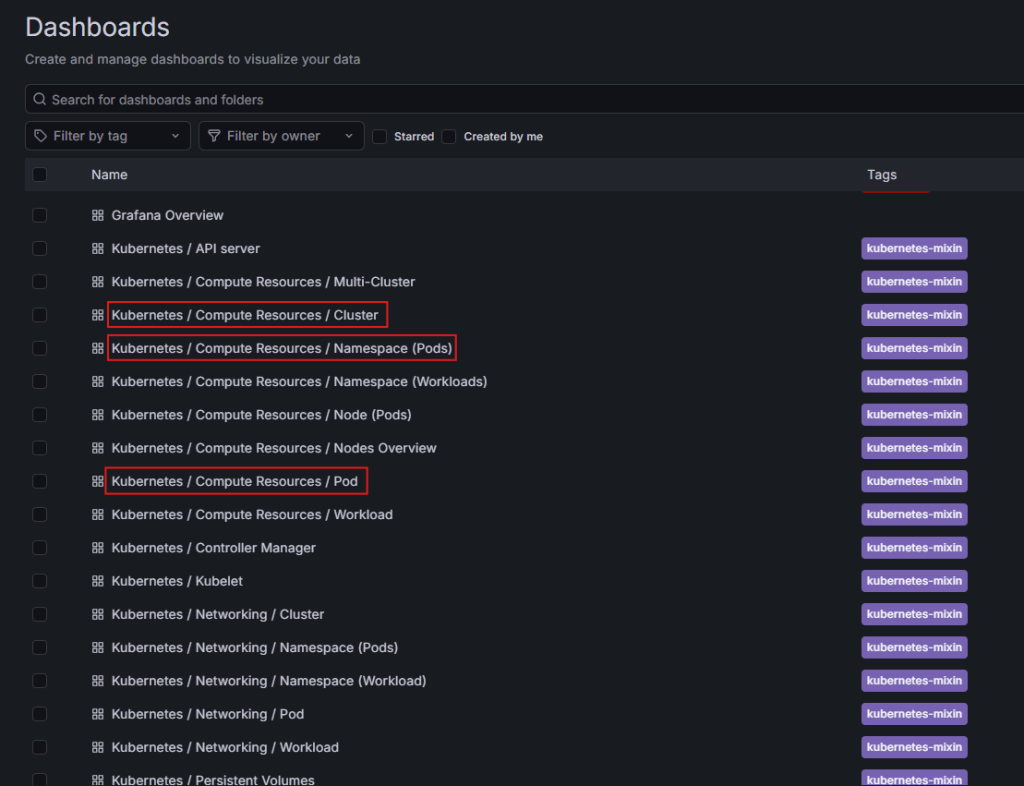The image size is (1024, 786).
Task: Select the checkbox for Kubernetes / API server
Action: [40, 249]
